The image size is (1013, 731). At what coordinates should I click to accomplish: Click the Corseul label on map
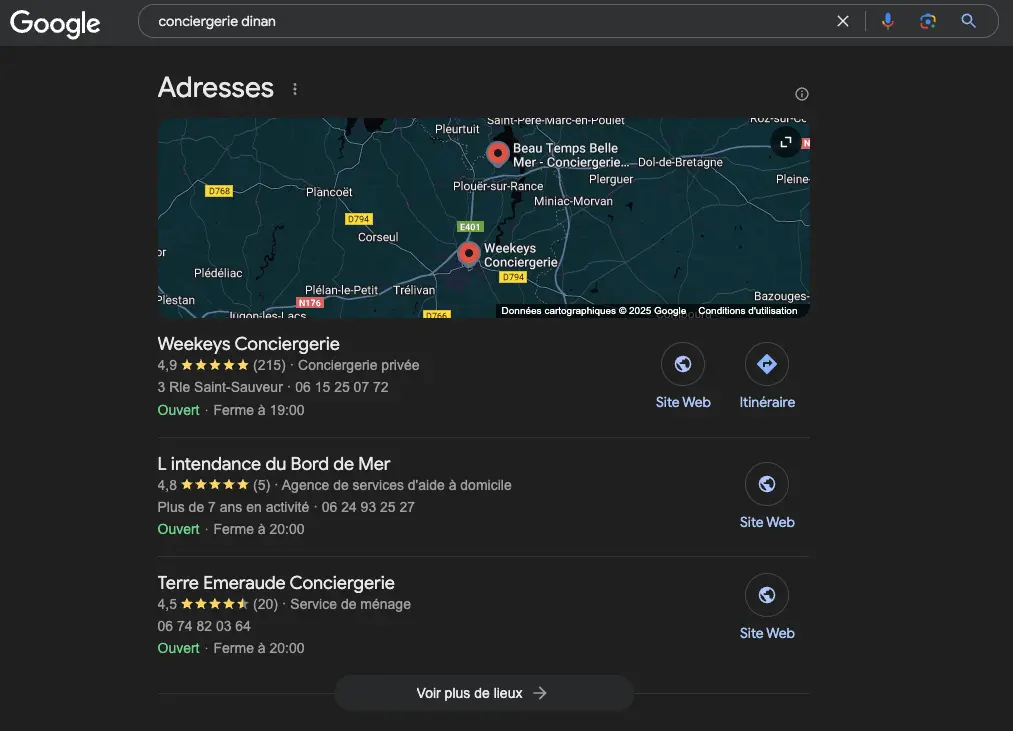[x=378, y=237]
